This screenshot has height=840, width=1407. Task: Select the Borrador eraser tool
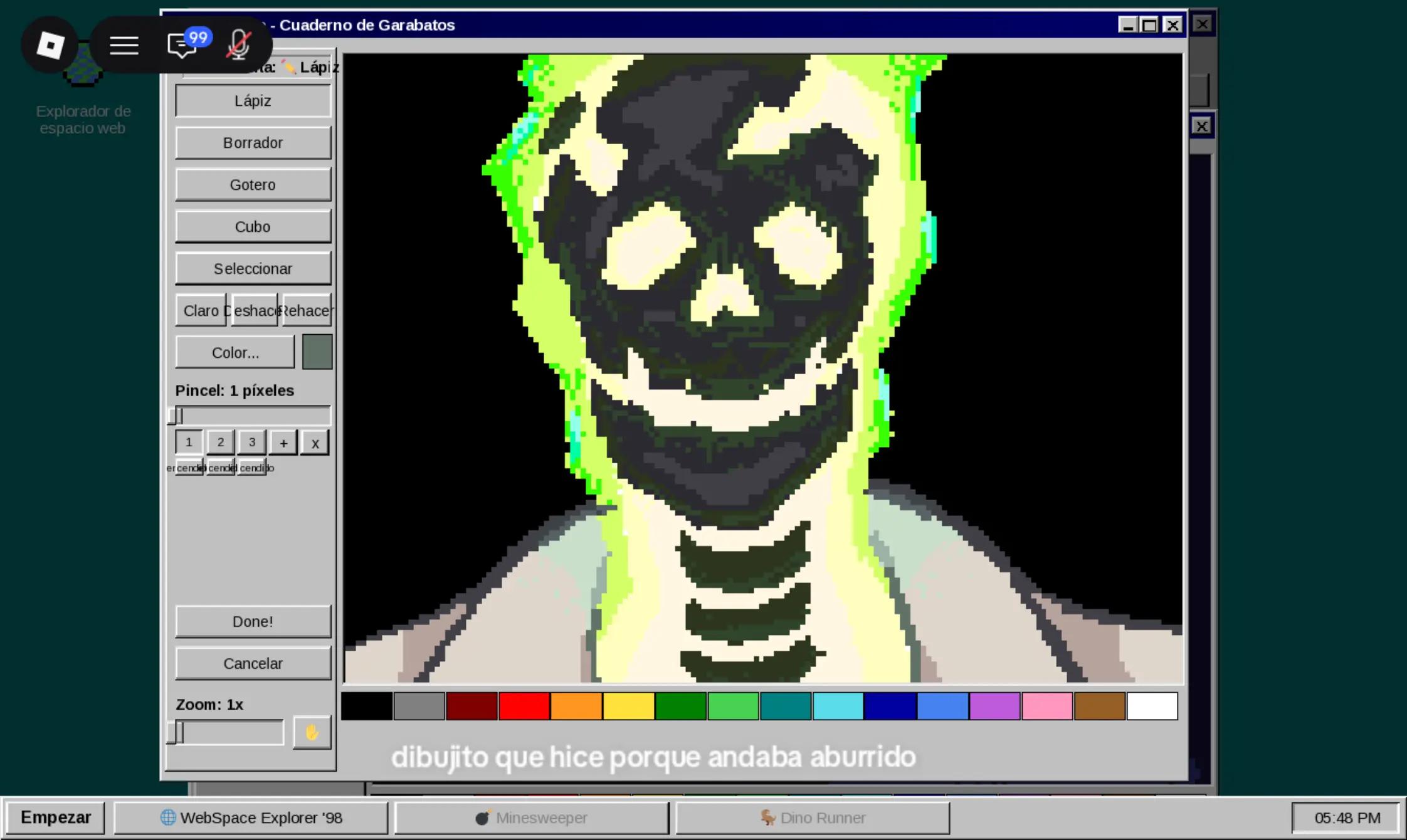[253, 143]
